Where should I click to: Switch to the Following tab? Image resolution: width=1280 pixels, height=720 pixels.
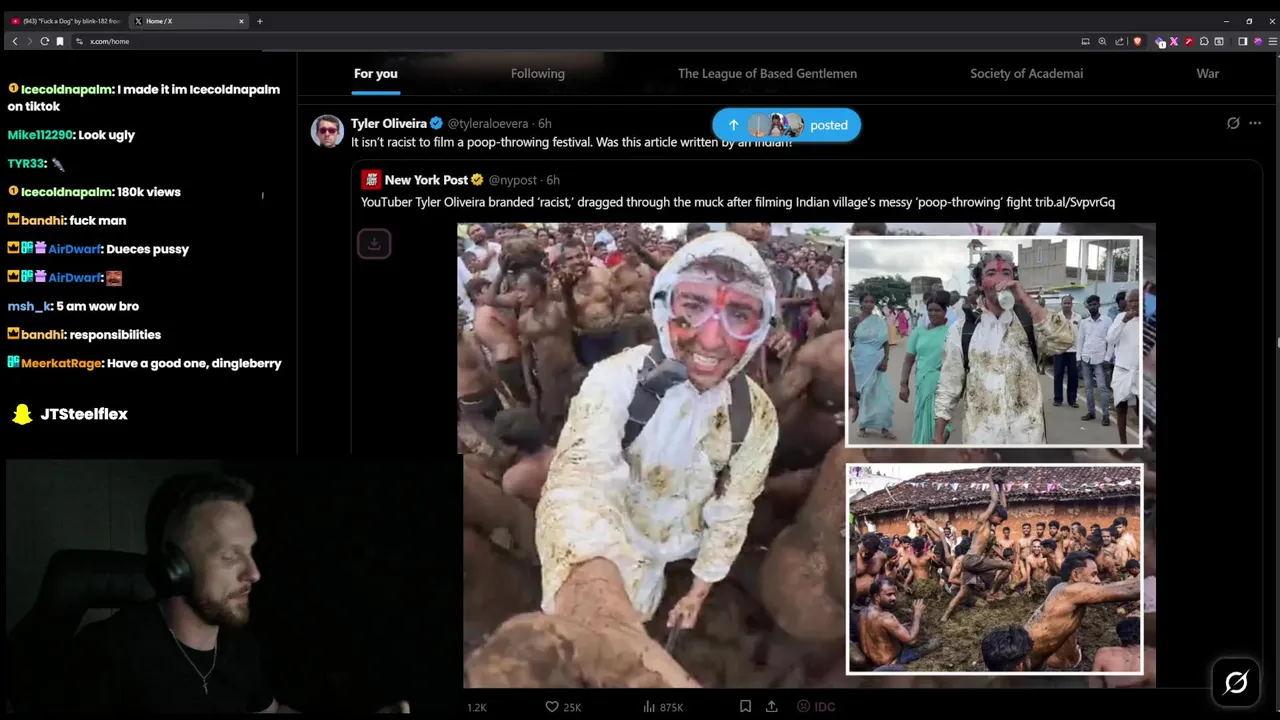pyautogui.click(x=538, y=73)
